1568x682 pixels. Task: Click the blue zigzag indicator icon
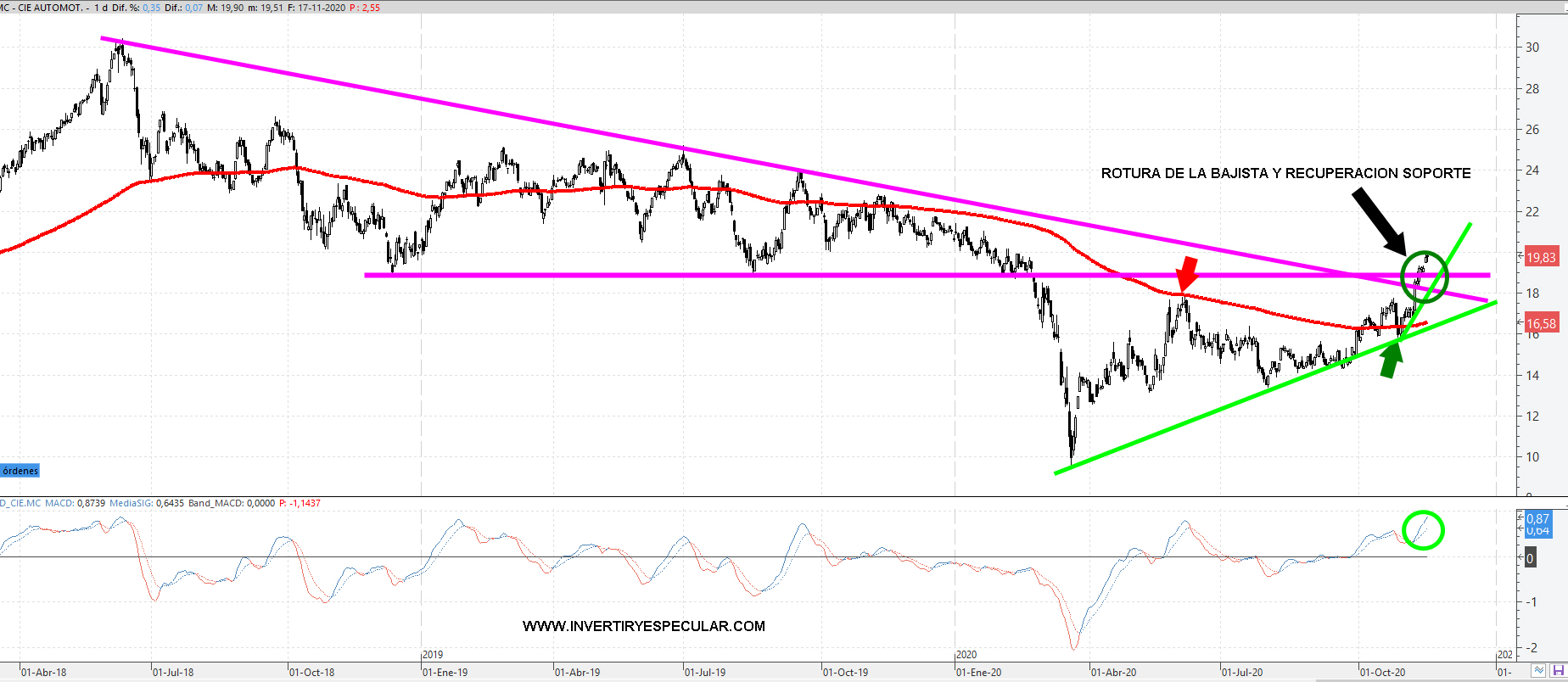[1537, 671]
